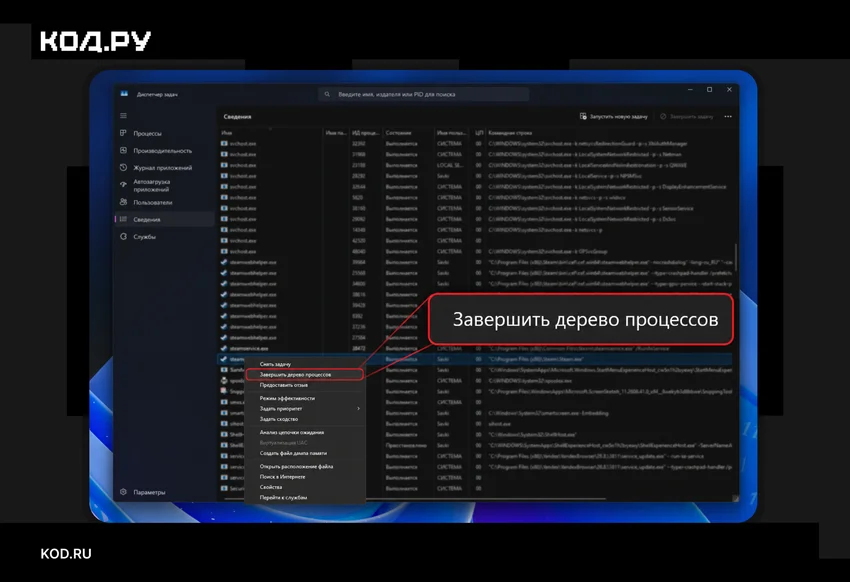Select the Приостановлено status cell
850x582 pixels.
pos(406,445)
